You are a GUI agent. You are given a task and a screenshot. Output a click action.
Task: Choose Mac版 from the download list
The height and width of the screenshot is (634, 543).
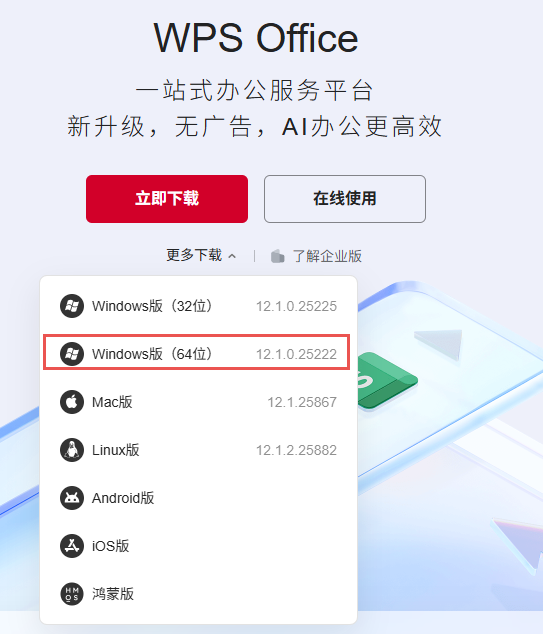click(199, 402)
